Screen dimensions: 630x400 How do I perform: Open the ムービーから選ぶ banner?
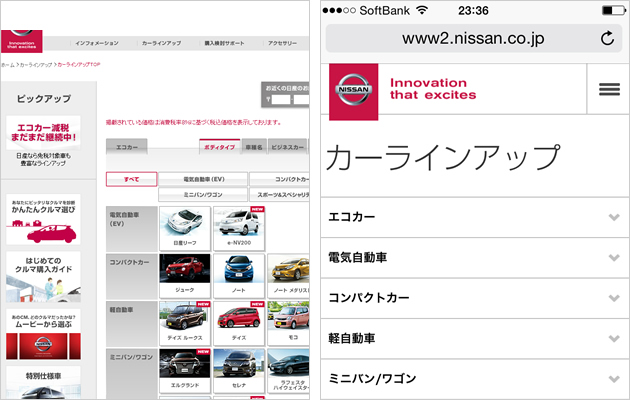point(43,334)
